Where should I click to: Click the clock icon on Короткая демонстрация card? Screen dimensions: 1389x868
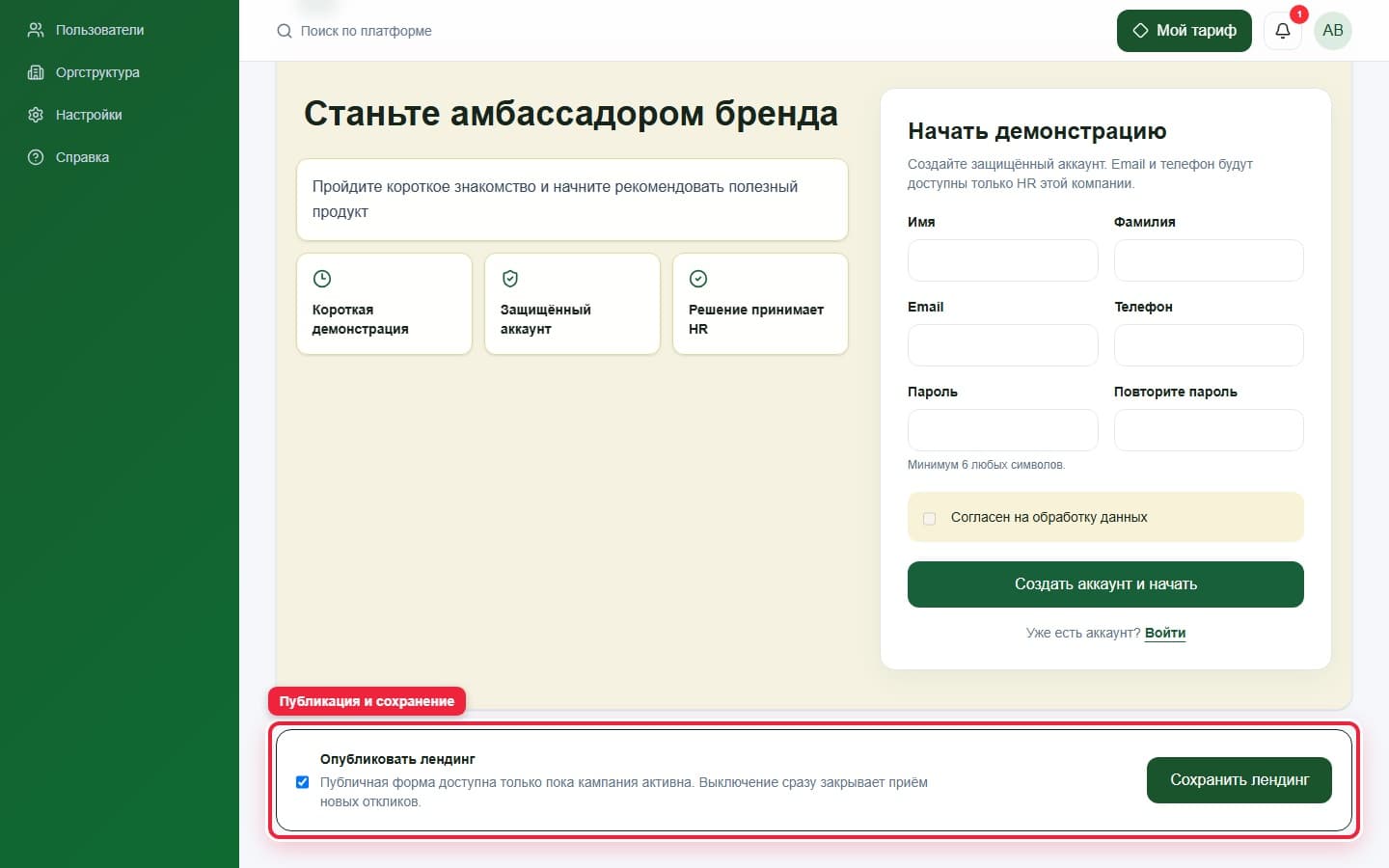point(322,279)
